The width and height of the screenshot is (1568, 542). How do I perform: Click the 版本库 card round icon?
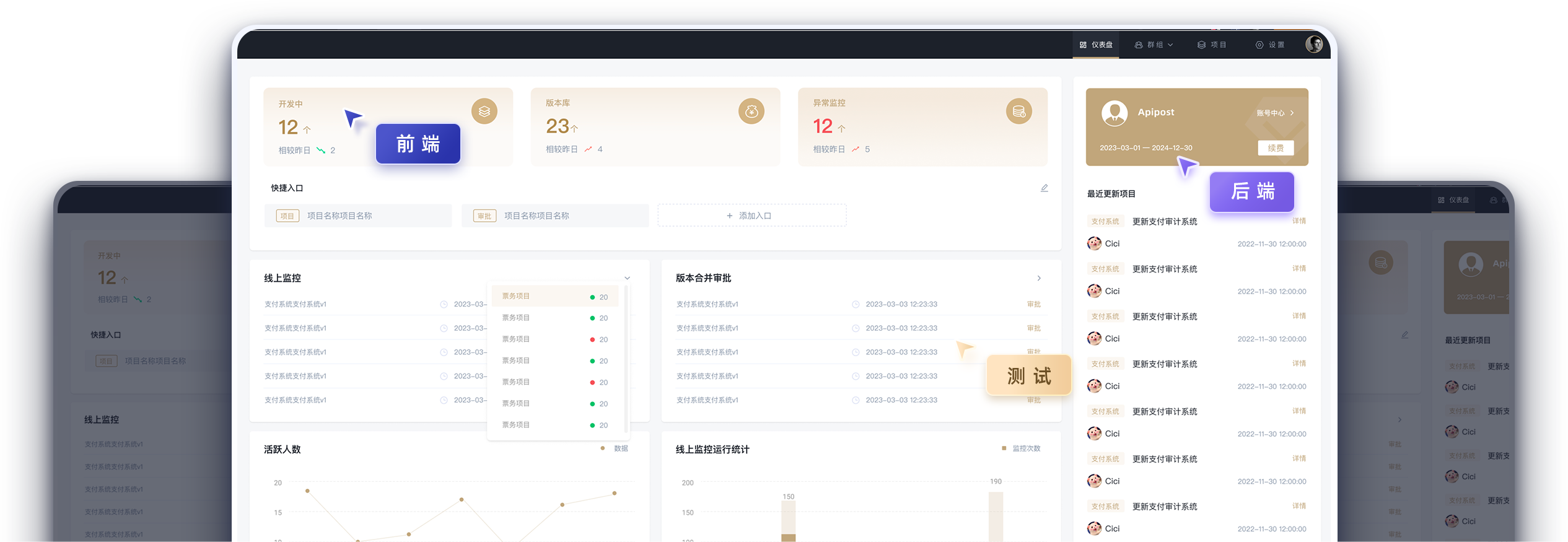(751, 111)
